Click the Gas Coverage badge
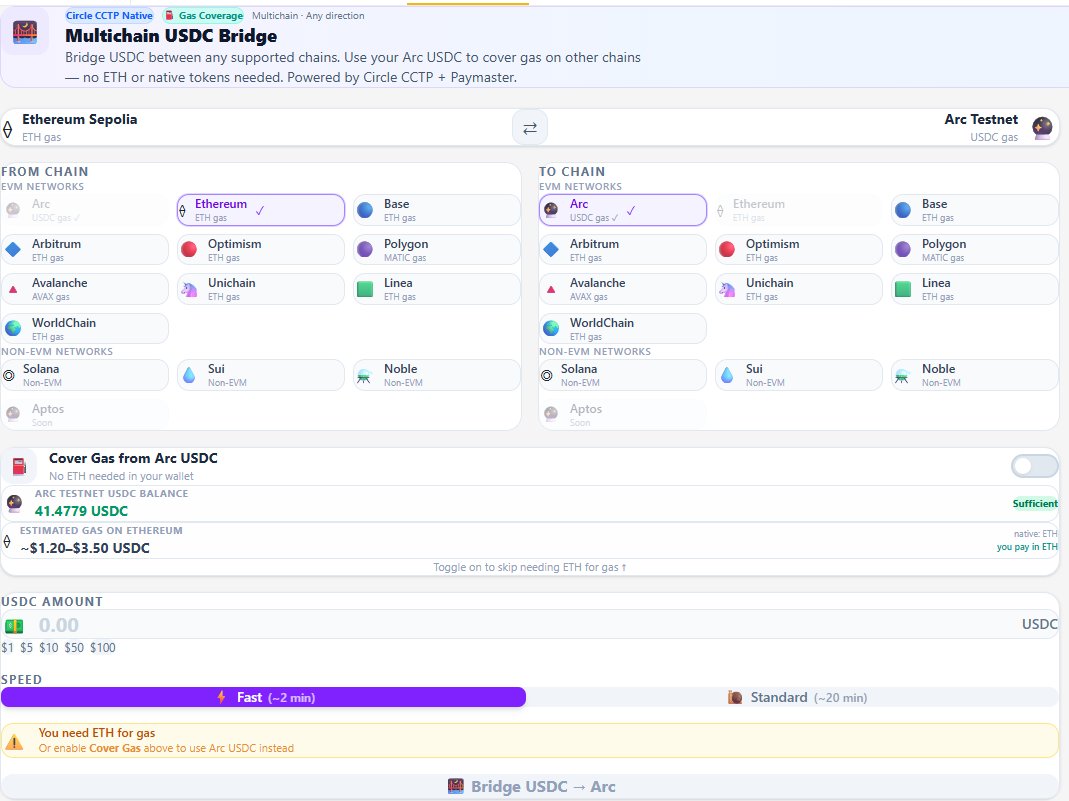Image resolution: width=1069 pixels, height=801 pixels. tap(204, 16)
